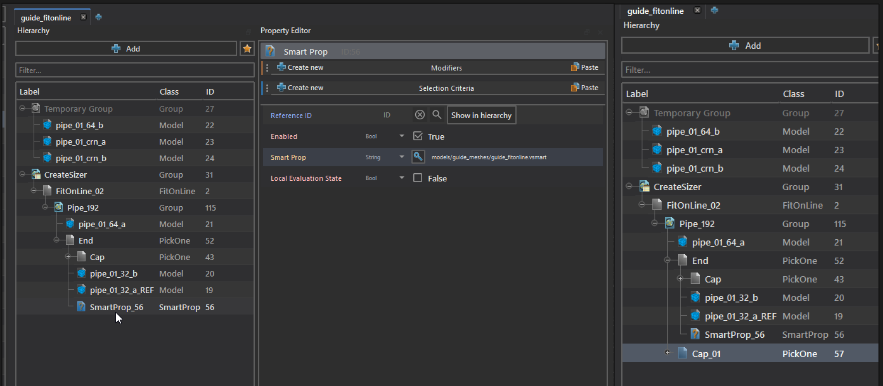Select pipe_01_32_a_REF row in left Hierarchy
883x386 pixels.
click(135, 291)
